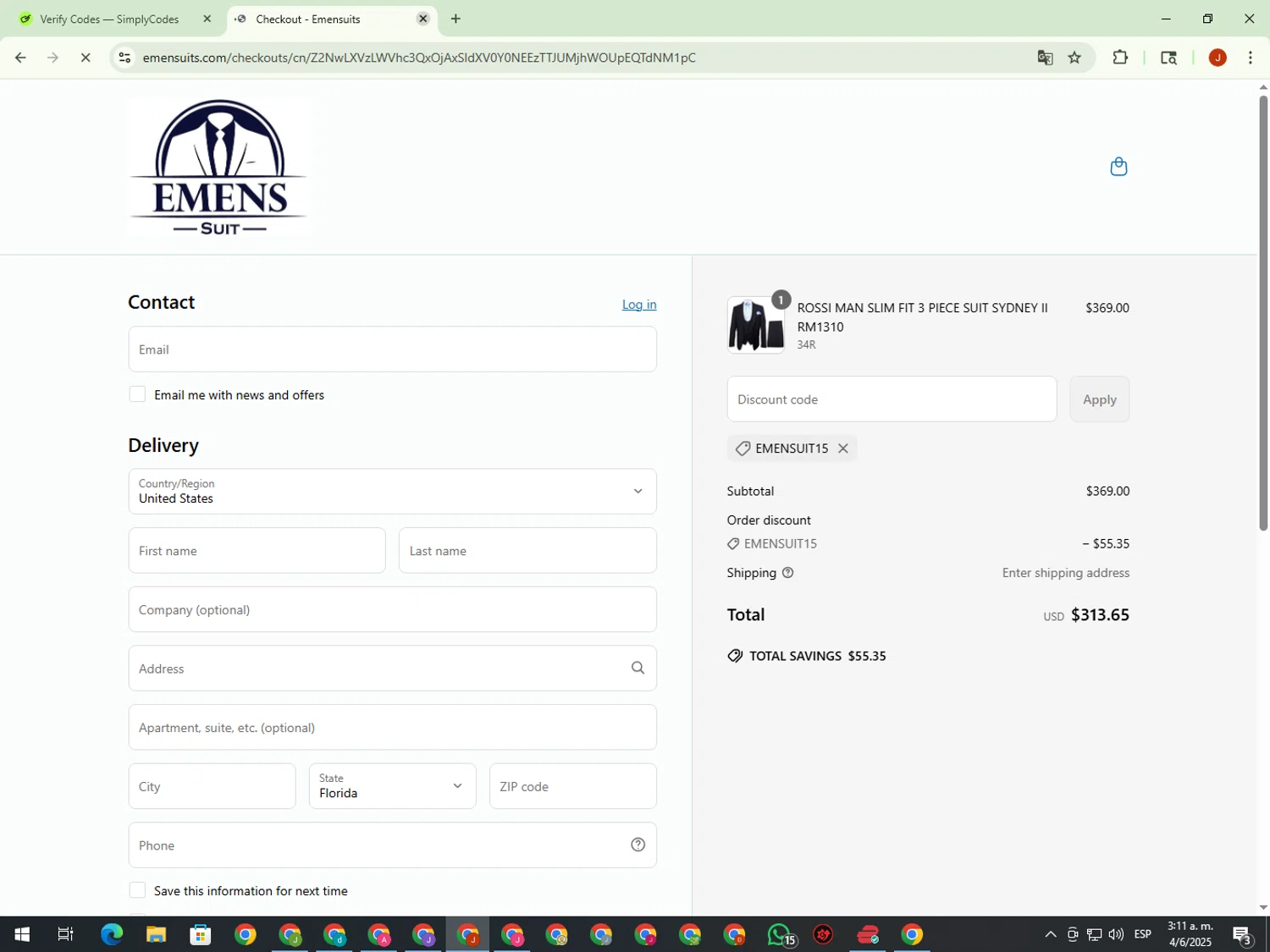Click the page vertical scrollbar
1270x952 pixels.
click(1263, 313)
